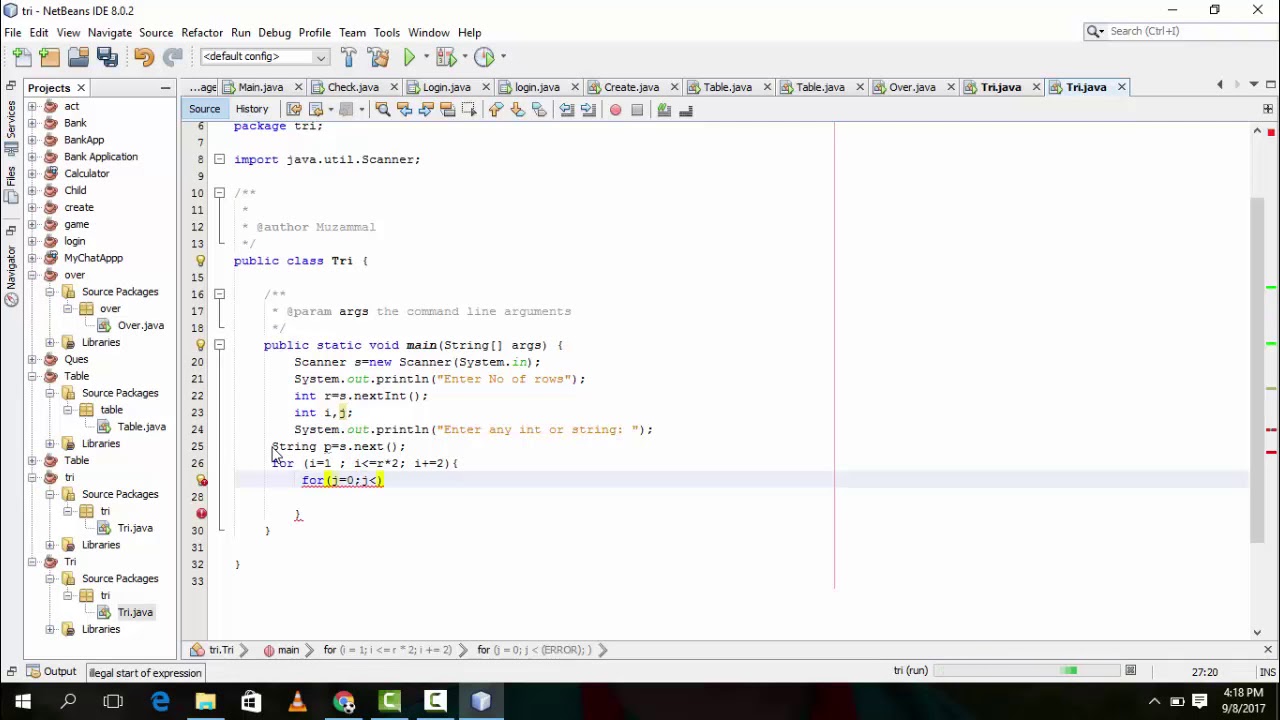Select Over.java in the Projects tree

click(x=131, y=326)
